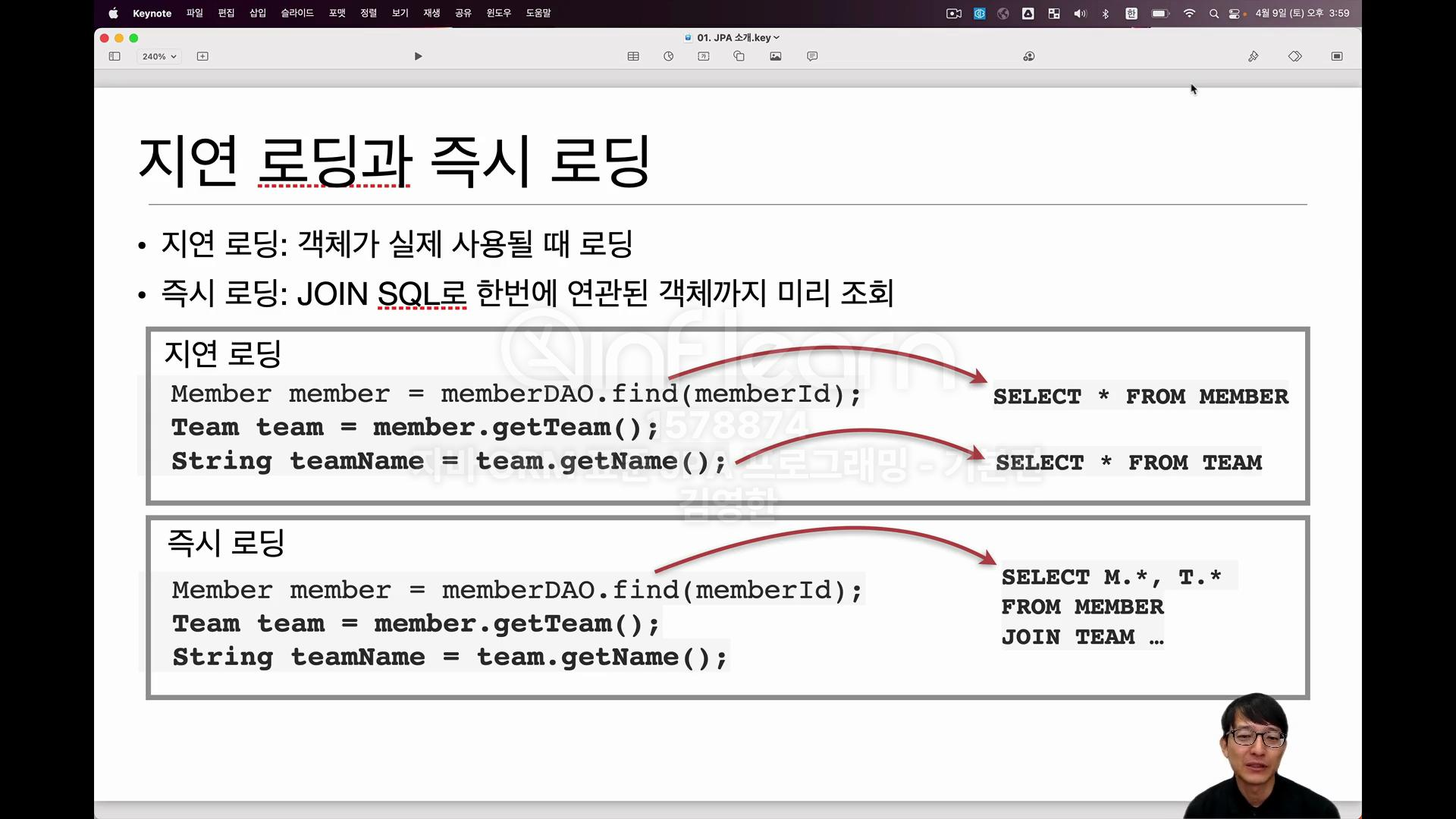Toggle the Document inspector panel
The height and width of the screenshot is (819, 1456).
(1336, 56)
